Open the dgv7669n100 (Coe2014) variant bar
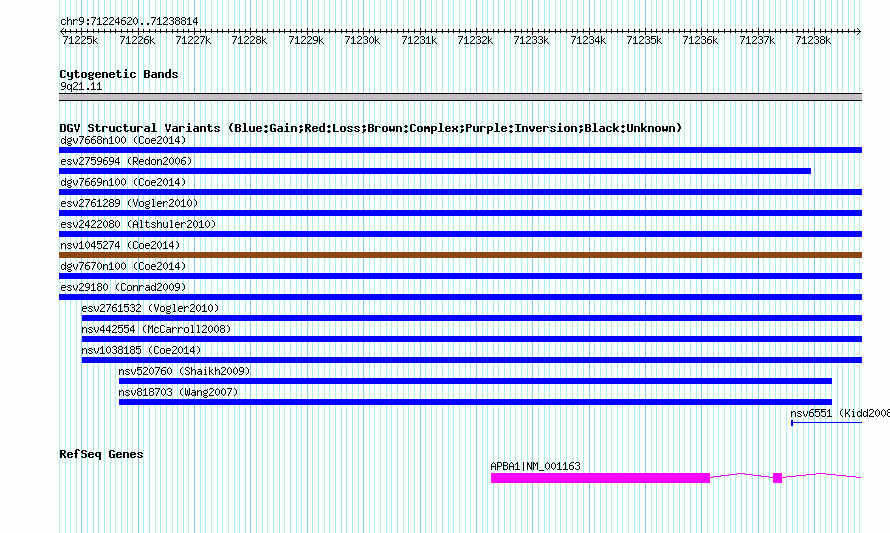Image resolution: width=890 pixels, height=533 pixels. tap(460, 192)
